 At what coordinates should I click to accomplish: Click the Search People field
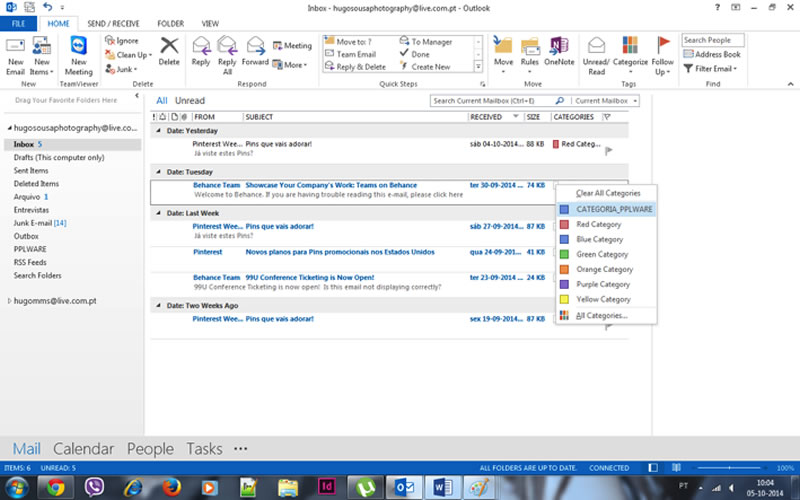(713, 40)
